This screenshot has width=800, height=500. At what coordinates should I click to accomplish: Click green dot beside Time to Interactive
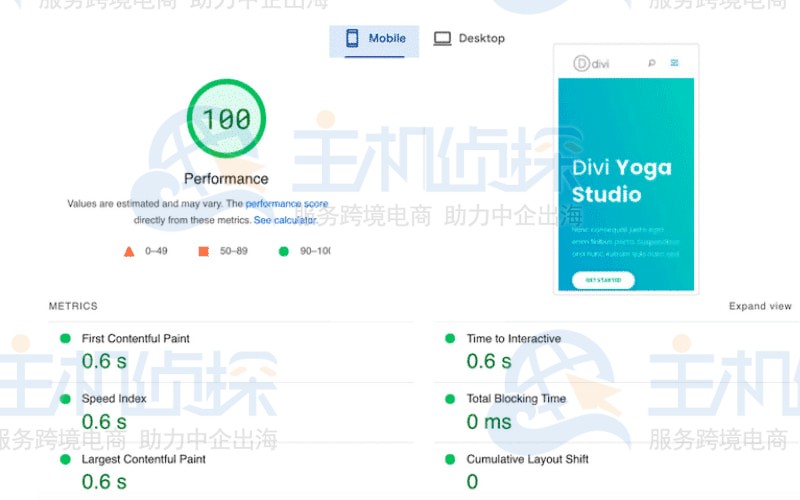click(x=450, y=339)
